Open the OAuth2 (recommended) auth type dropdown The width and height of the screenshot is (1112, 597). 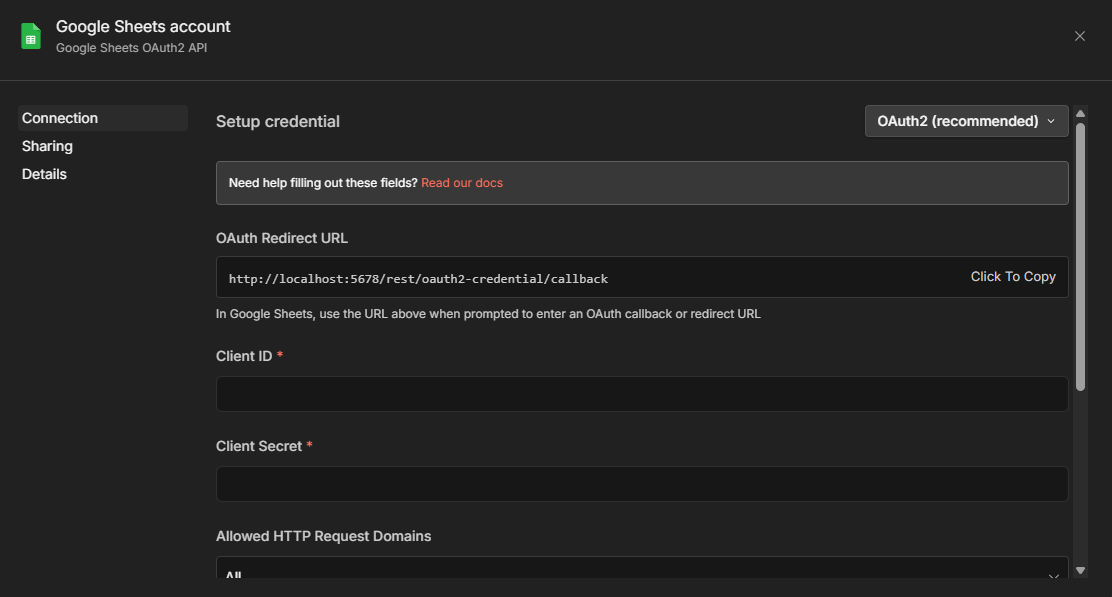[966, 121]
